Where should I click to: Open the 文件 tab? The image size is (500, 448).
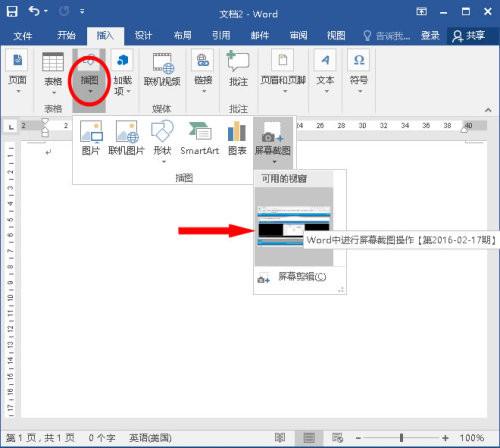23,35
